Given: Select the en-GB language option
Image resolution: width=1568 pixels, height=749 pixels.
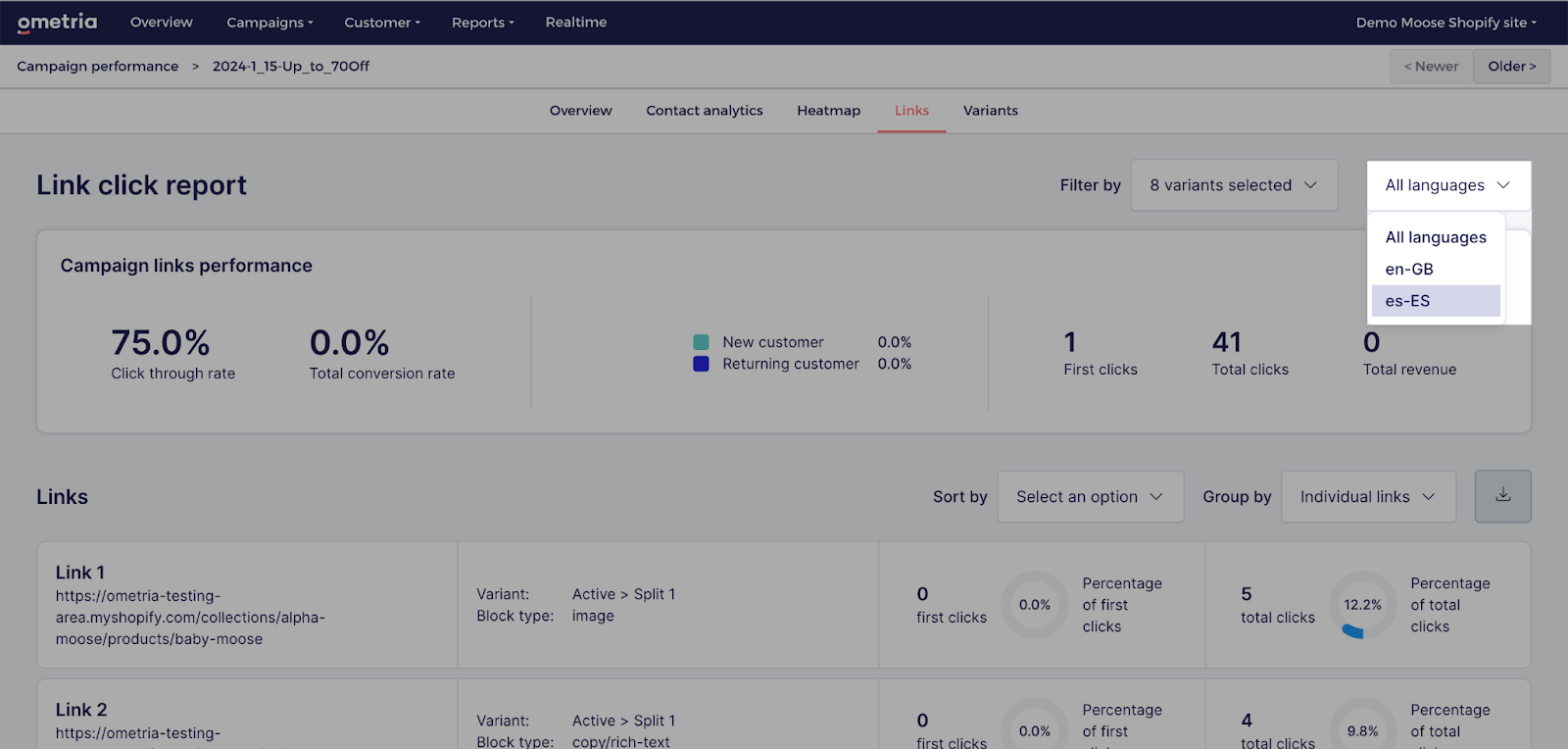Looking at the screenshot, I should pyautogui.click(x=1436, y=269).
